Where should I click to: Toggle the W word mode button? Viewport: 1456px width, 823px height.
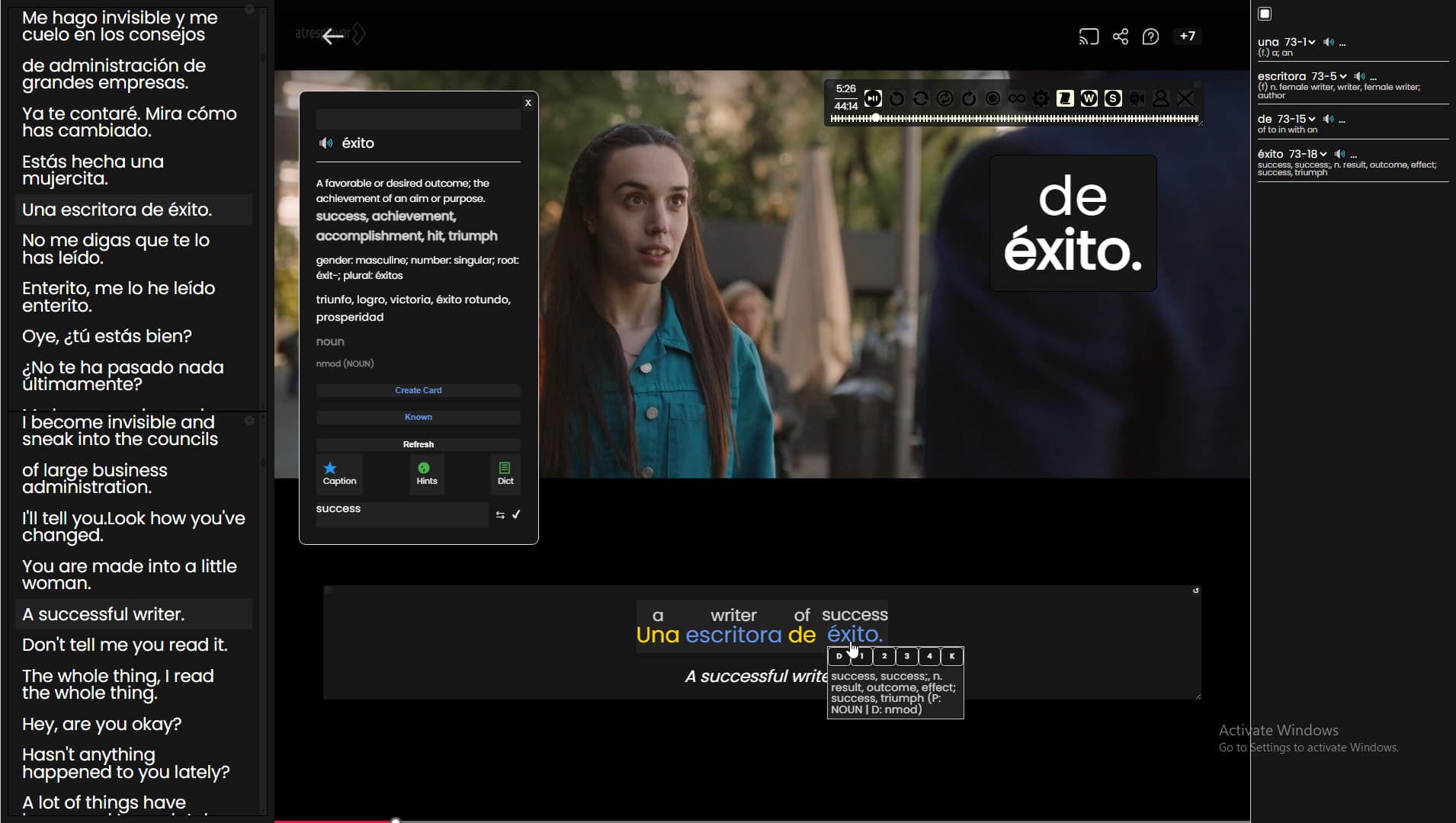pyautogui.click(x=1089, y=98)
